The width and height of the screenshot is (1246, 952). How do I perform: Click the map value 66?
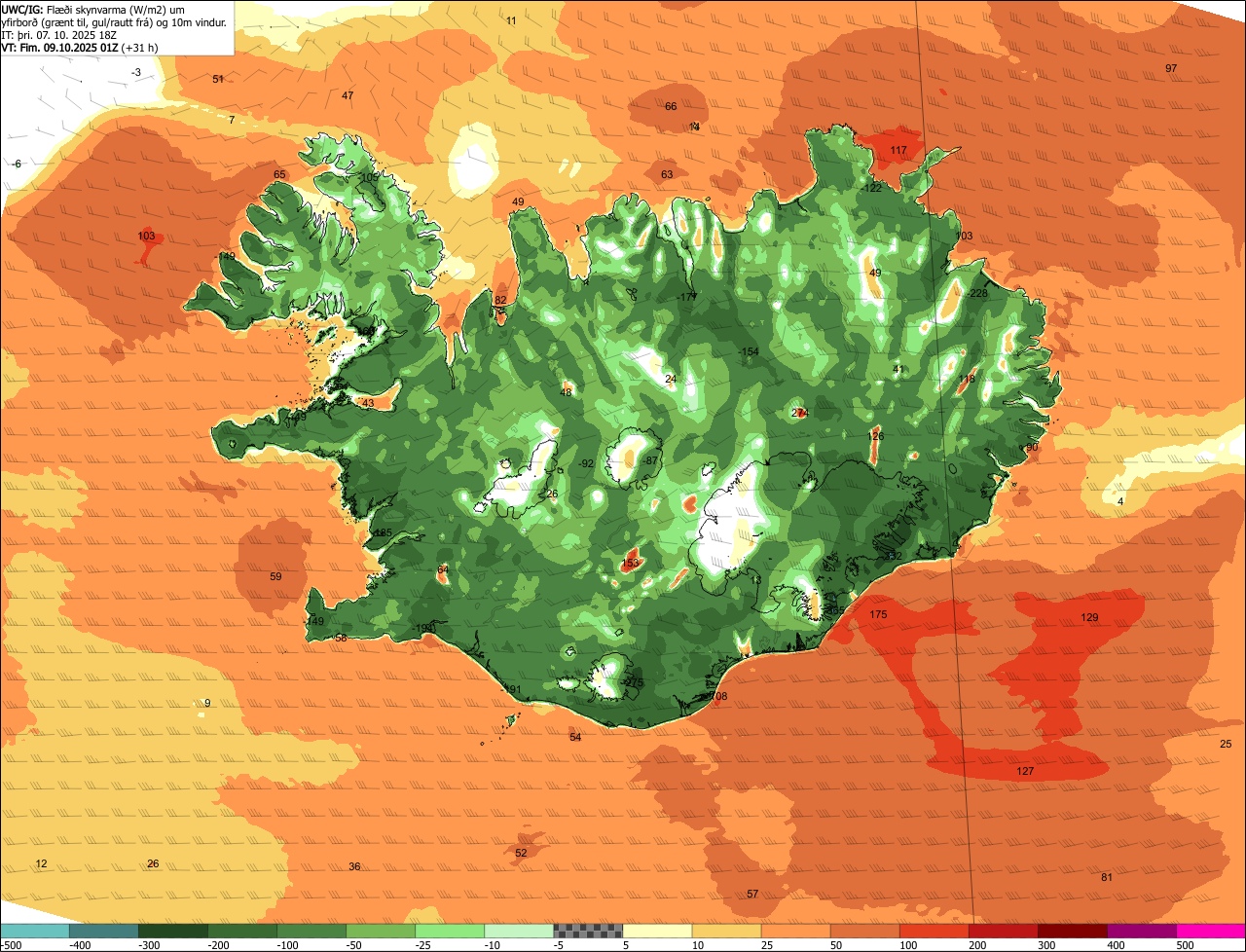point(671,107)
